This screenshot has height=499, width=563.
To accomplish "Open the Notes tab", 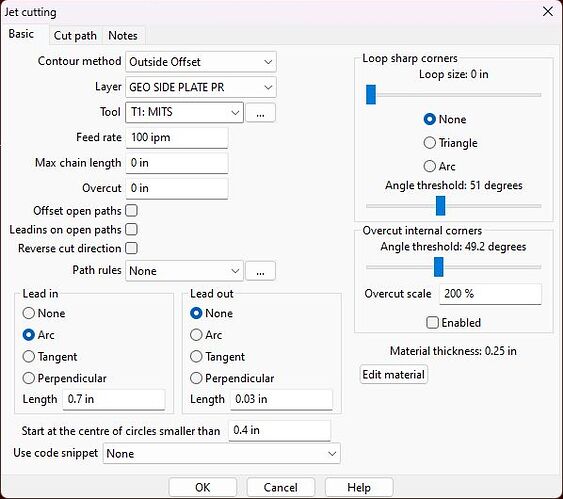I will (x=123, y=36).
